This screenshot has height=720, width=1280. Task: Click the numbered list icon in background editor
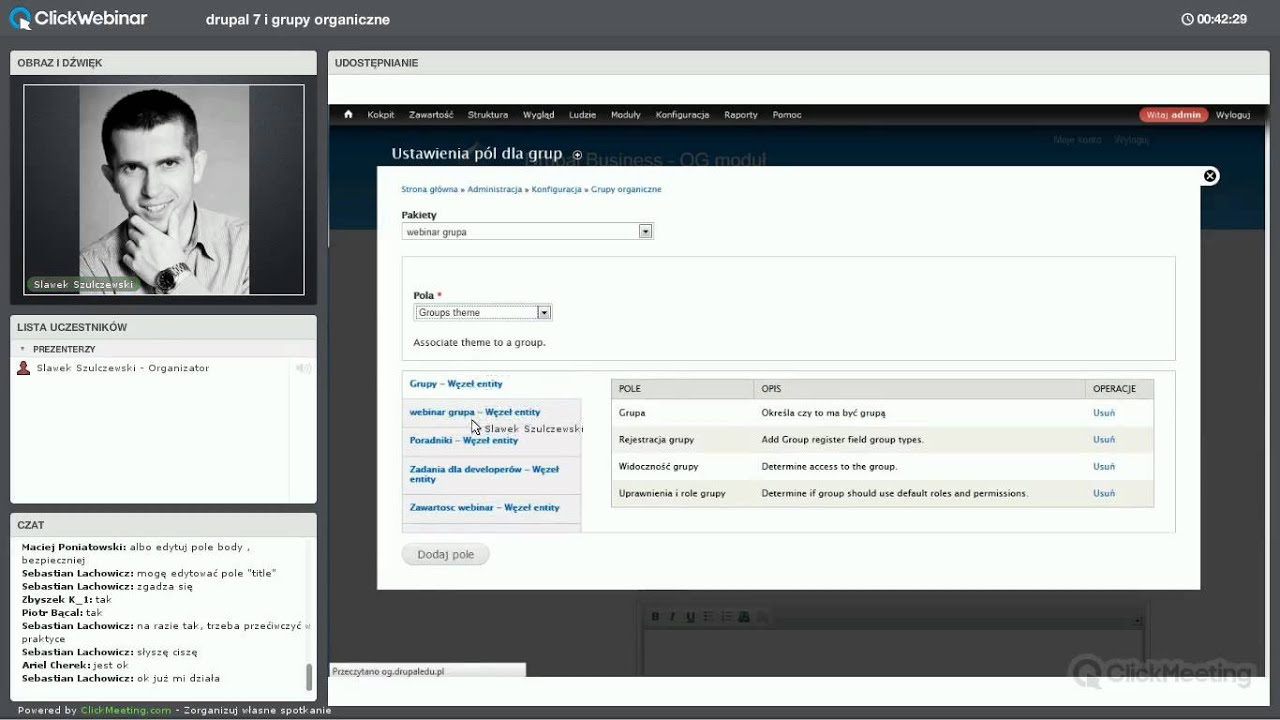point(727,617)
